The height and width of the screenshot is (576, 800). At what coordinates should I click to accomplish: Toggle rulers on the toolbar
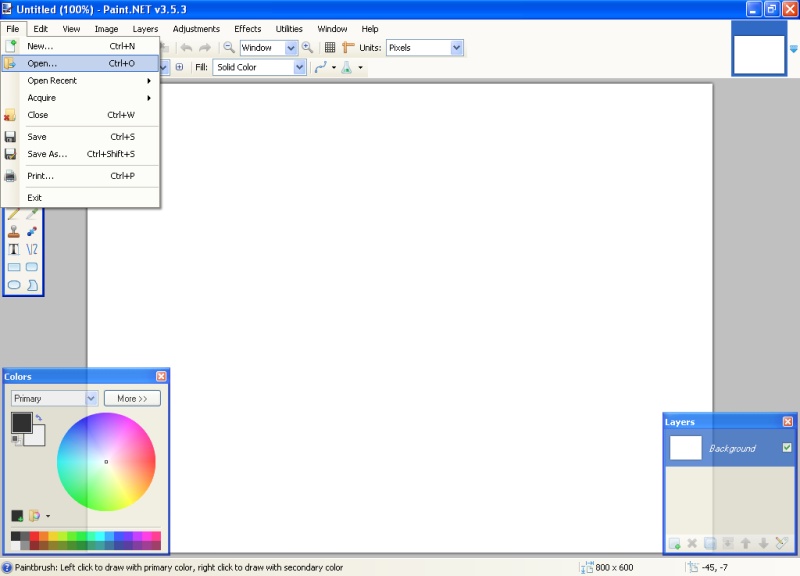pos(346,47)
